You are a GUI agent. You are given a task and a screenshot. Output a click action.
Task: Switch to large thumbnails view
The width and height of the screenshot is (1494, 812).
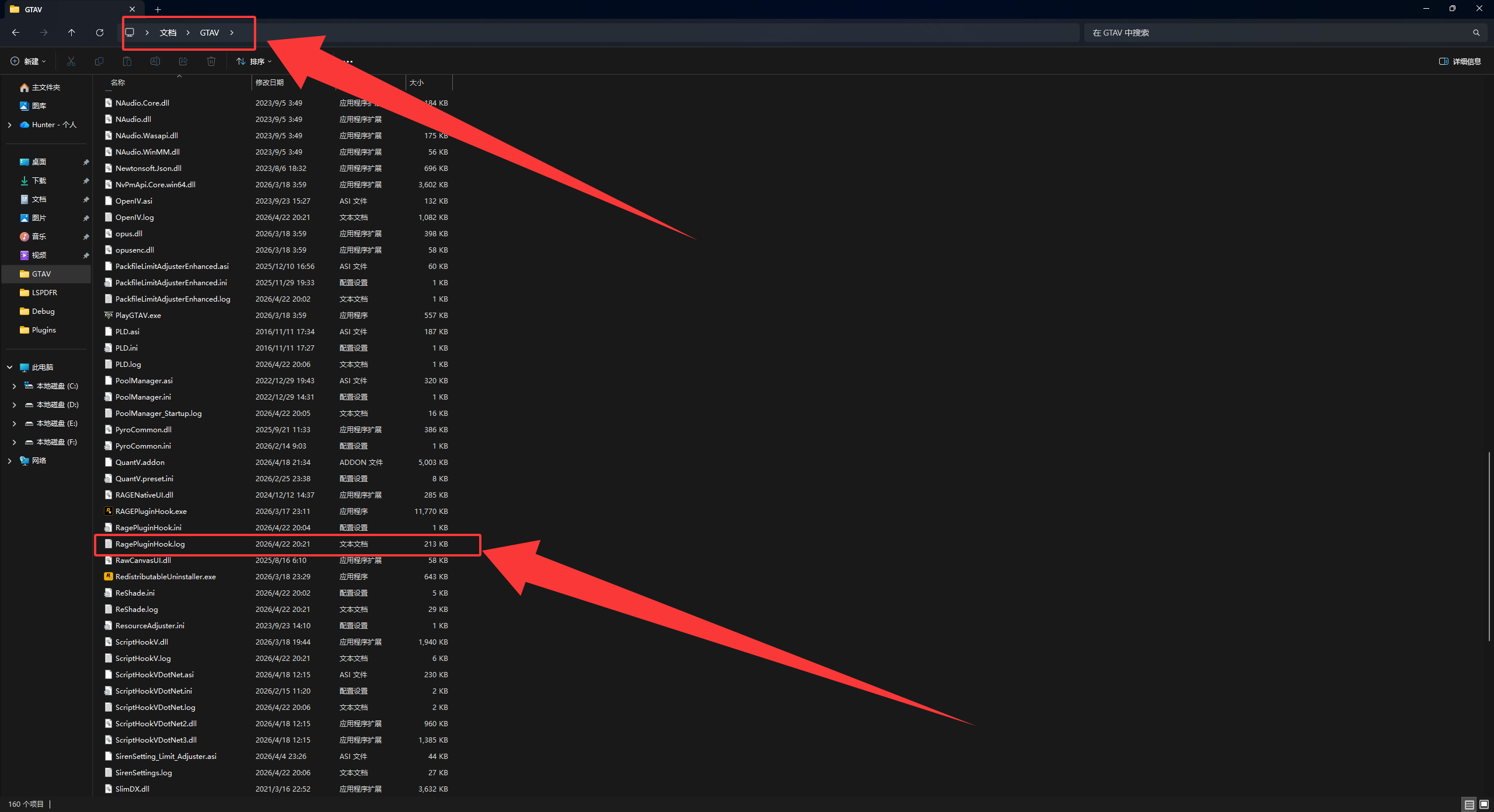[1484, 804]
